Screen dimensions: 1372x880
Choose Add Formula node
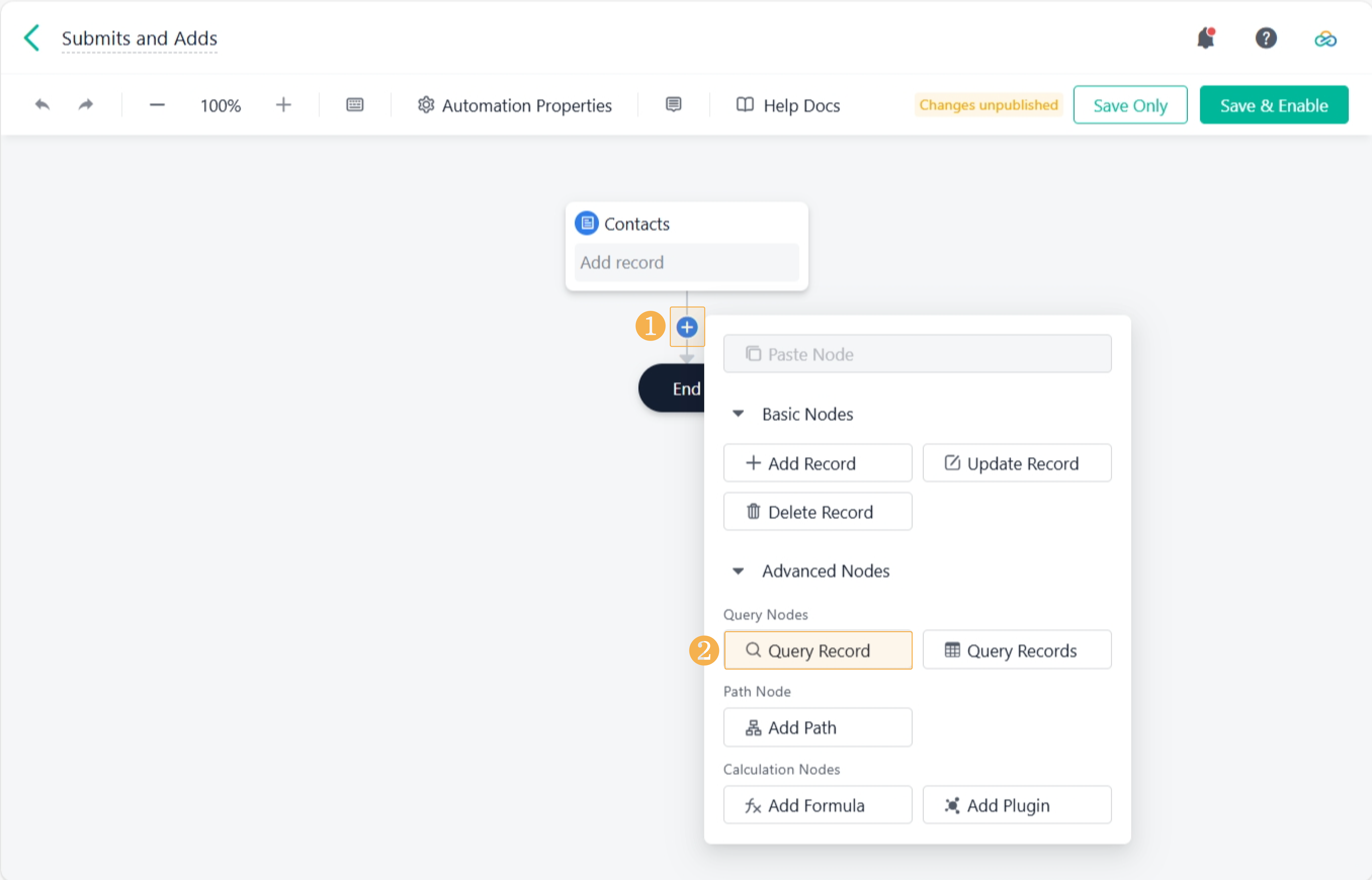click(x=818, y=805)
